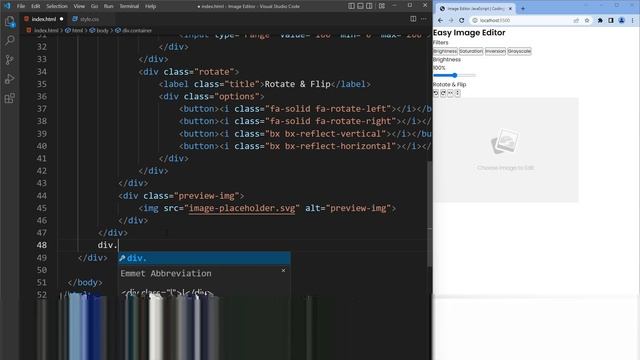The width and height of the screenshot is (640, 360).
Task: Click the Inversion filter button
Action: (x=496, y=51)
